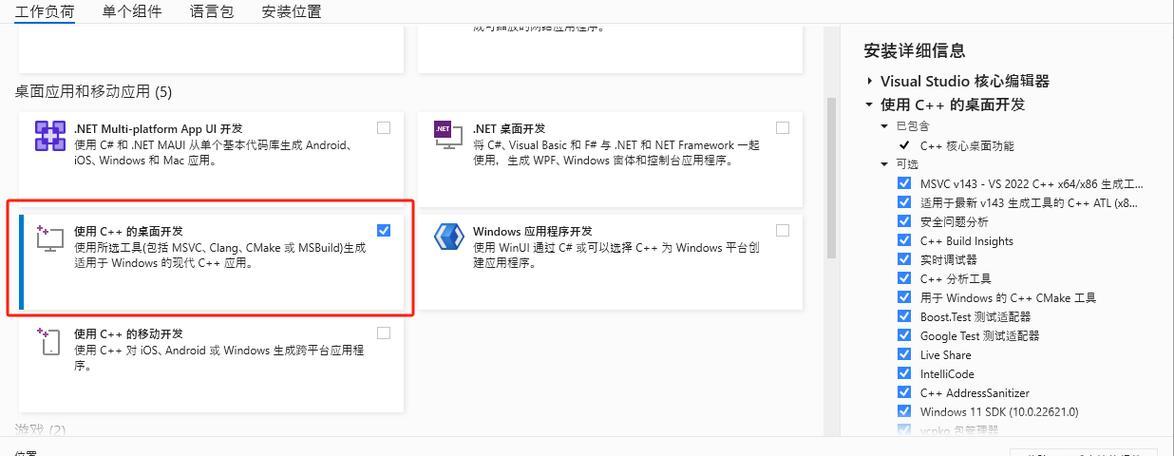The image size is (1174, 456).
Task: Uncheck the 使用 C++ 的桌面开发 workload
Action: [x=383, y=231]
